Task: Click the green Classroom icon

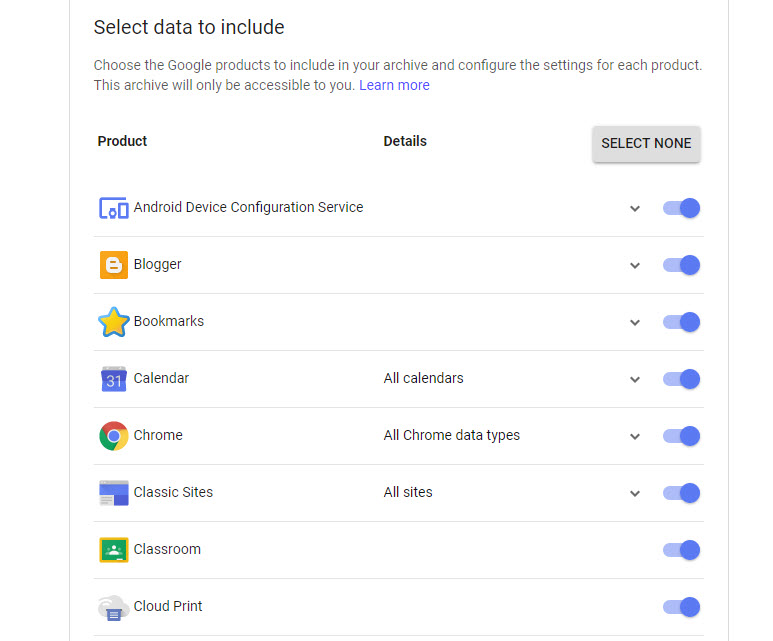Action: [114, 550]
